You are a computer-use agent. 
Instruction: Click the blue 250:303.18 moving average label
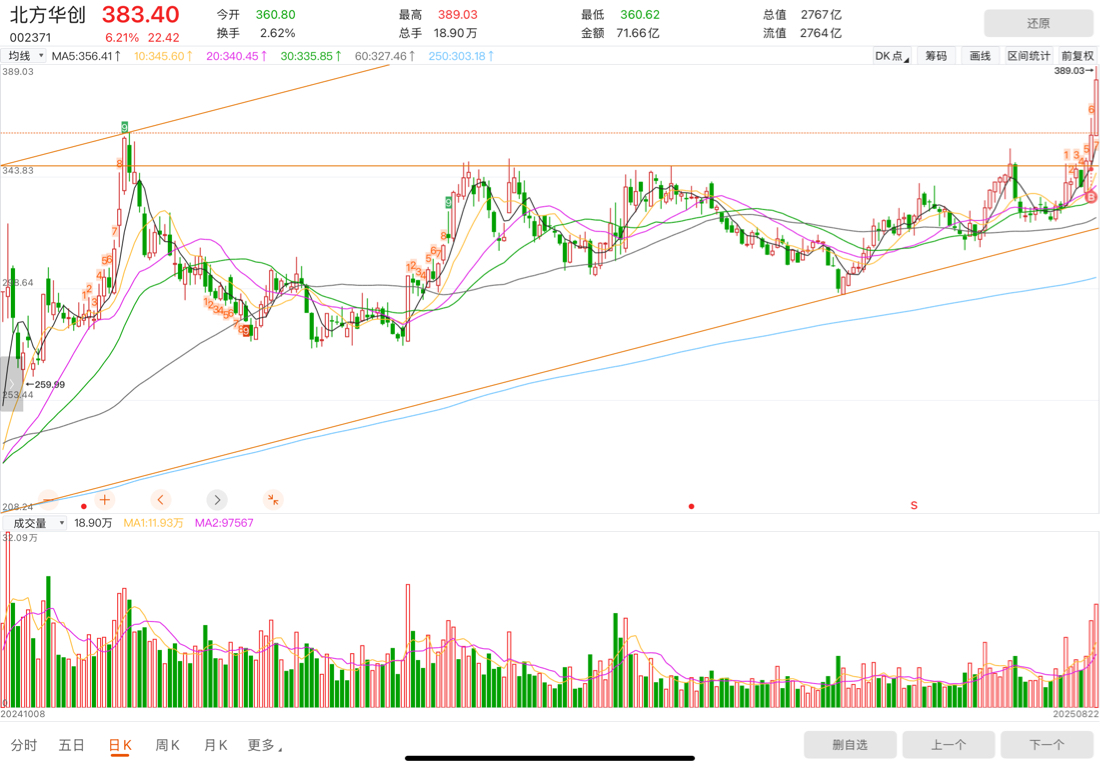coord(462,56)
